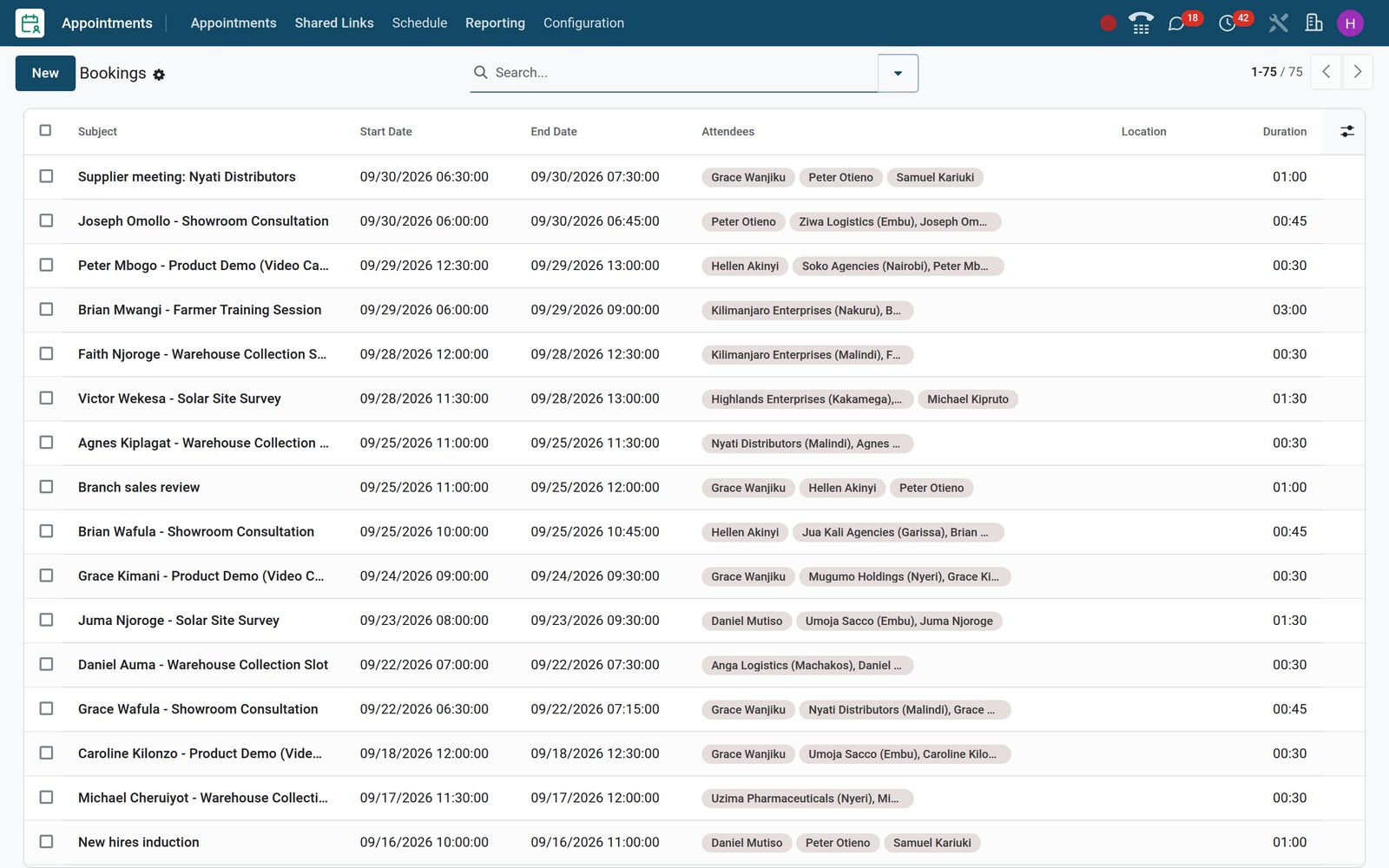This screenshot has width=1389, height=868.
Task: Click the 03:00 duration cell
Action: pyautogui.click(x=1289, y=310)
